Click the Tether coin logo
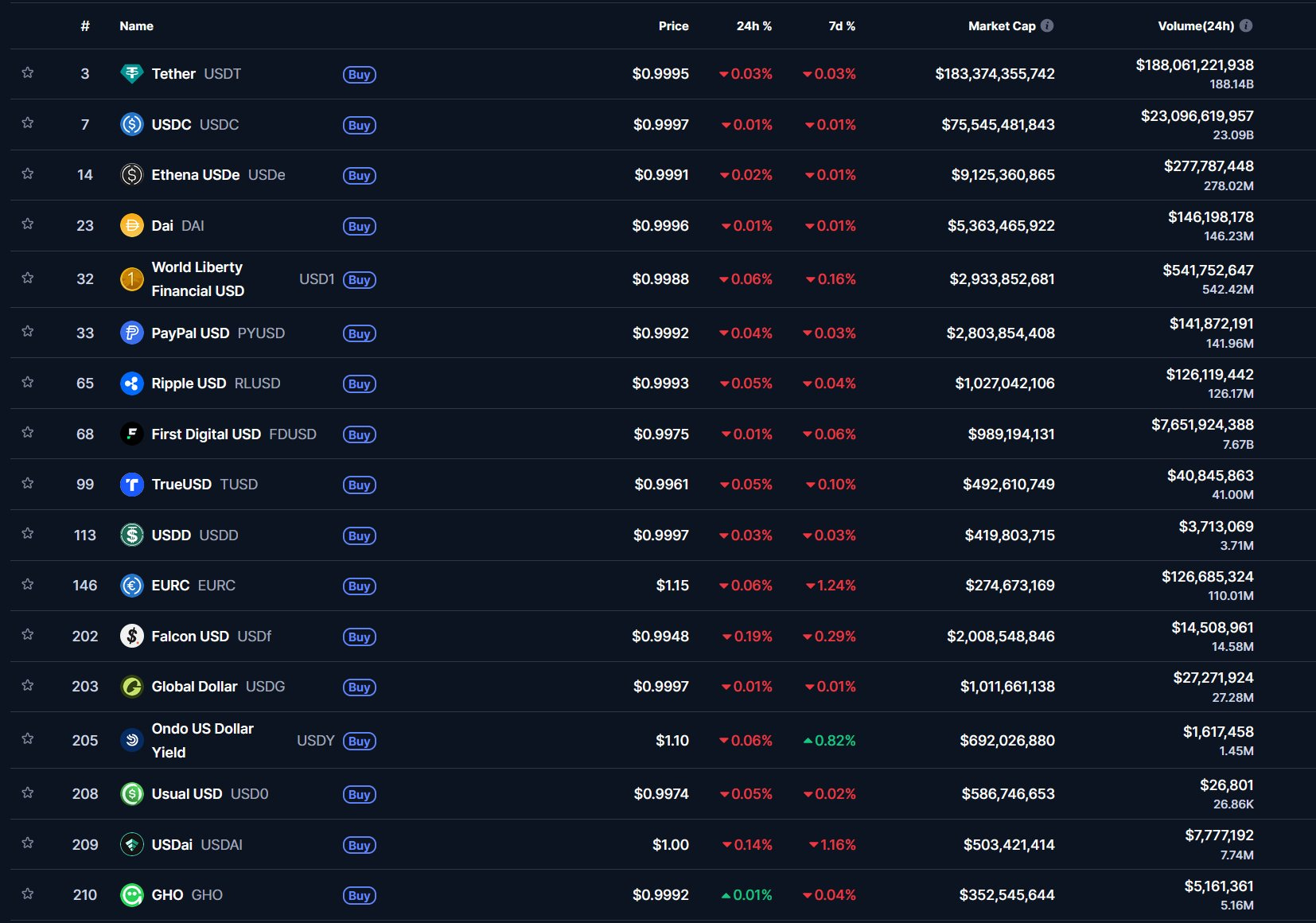This screenshot has height=923, width=1316. pos(131,73)
